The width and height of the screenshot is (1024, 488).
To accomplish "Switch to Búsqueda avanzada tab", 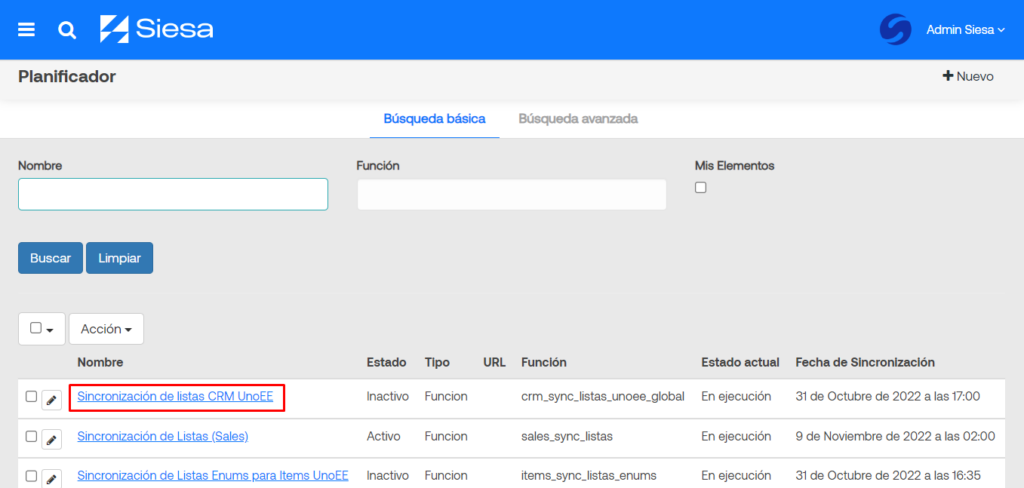I will click(578, 119).
